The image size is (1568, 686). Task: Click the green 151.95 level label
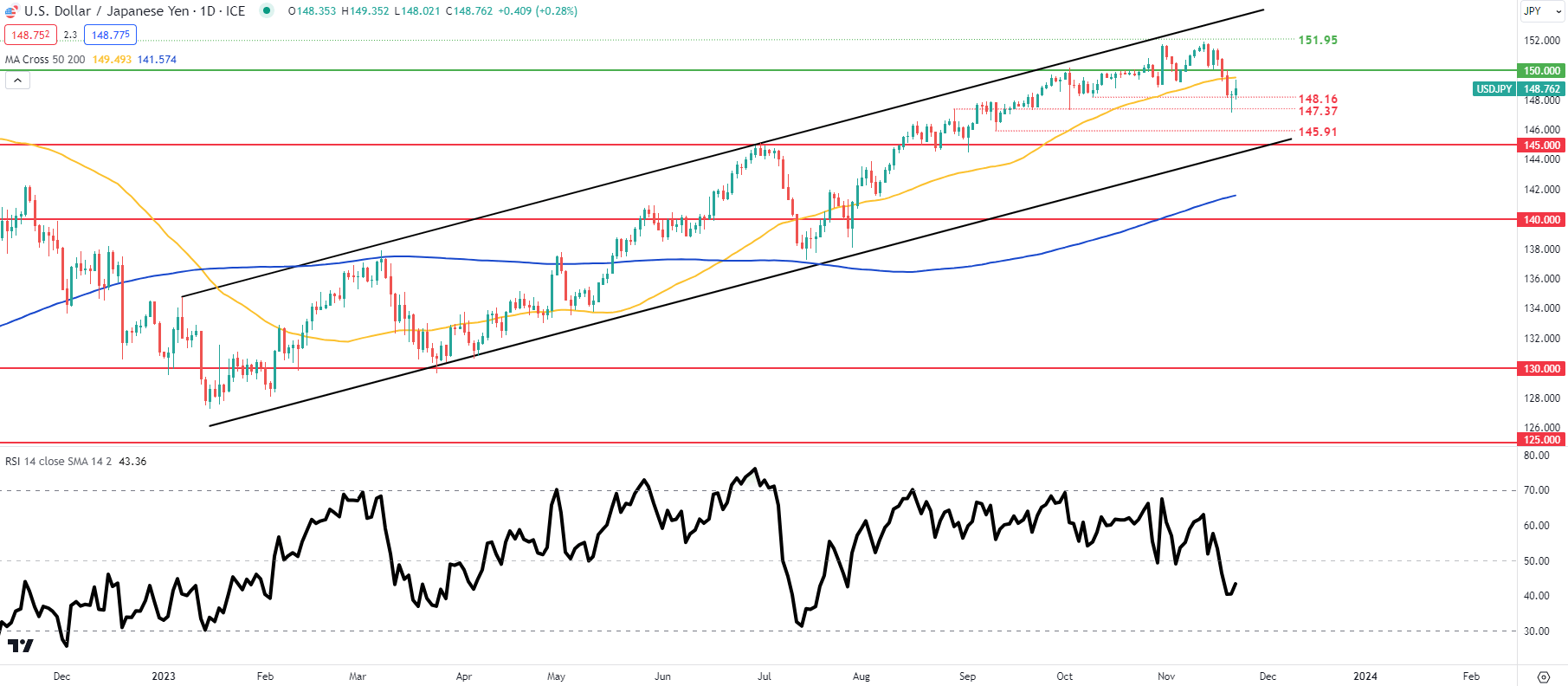click(x=1318, y=40)
